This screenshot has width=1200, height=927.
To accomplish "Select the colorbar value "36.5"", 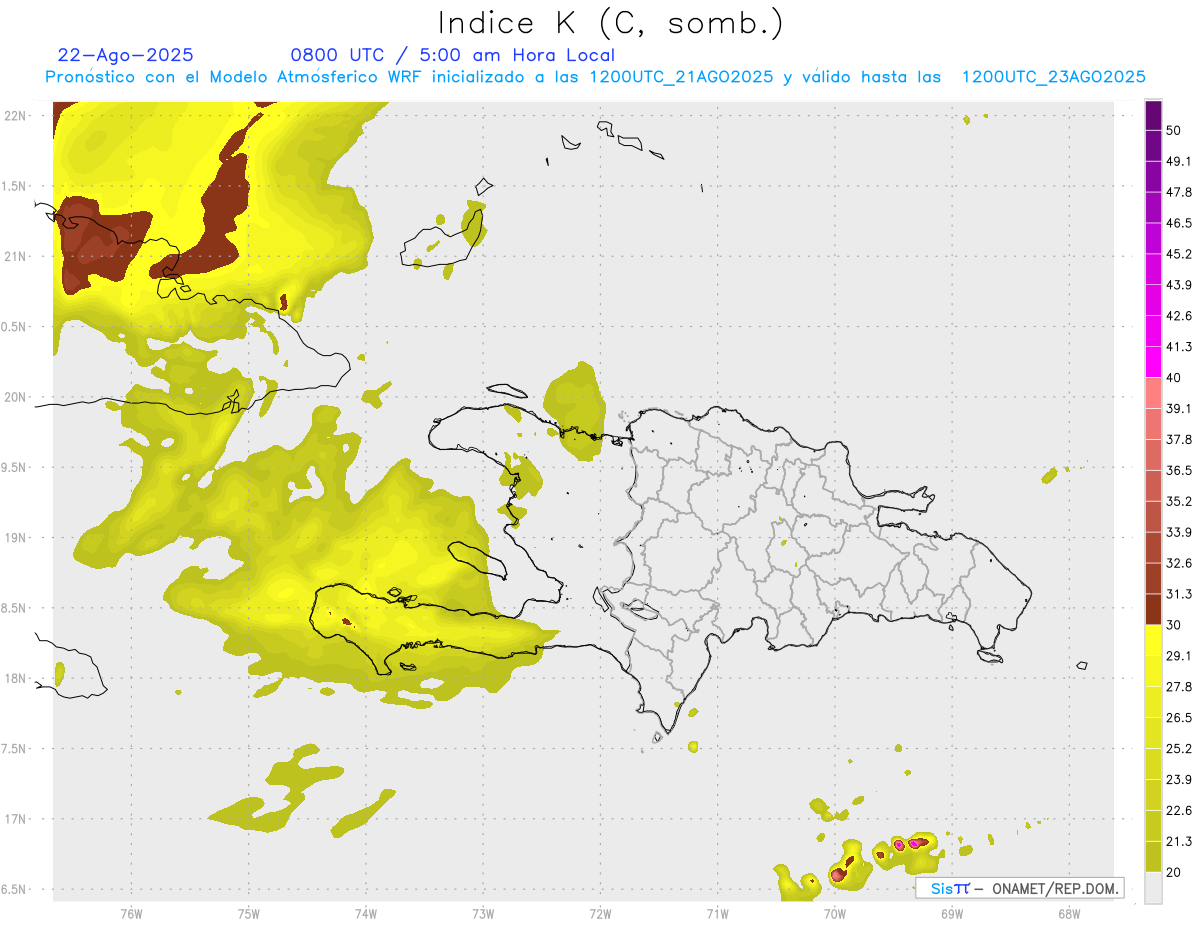I will [1179, 470].
